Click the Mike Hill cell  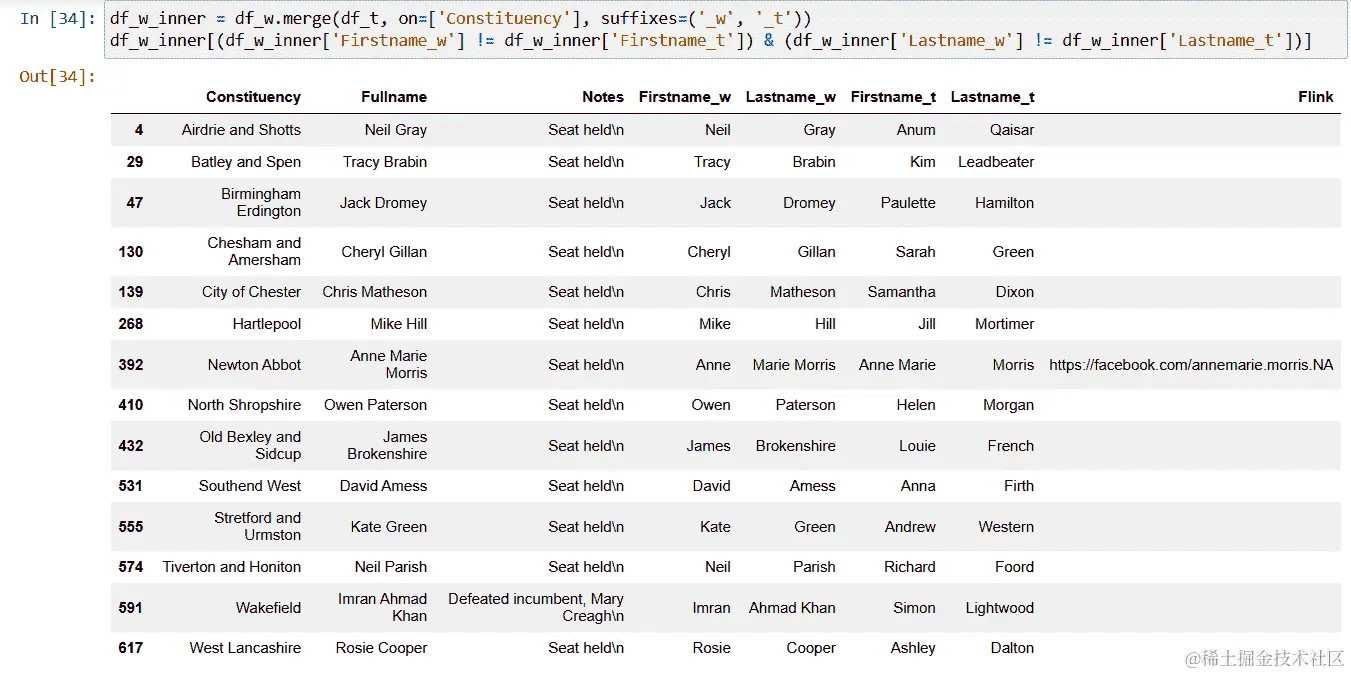399,324
